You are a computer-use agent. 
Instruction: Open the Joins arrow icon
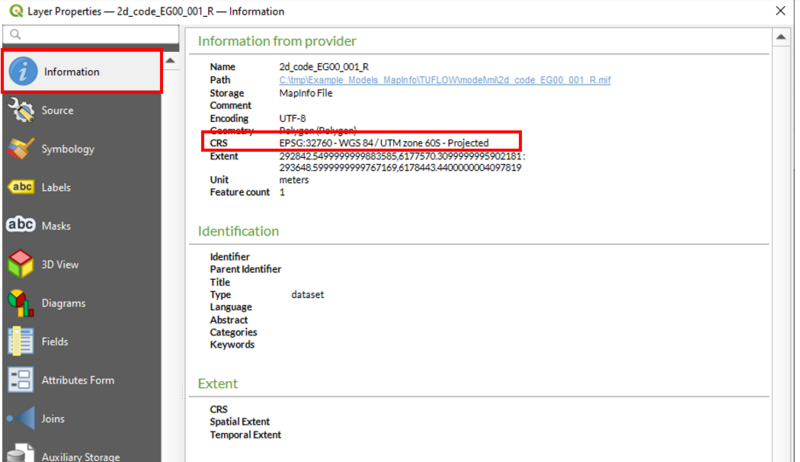(x=21, y=419)
